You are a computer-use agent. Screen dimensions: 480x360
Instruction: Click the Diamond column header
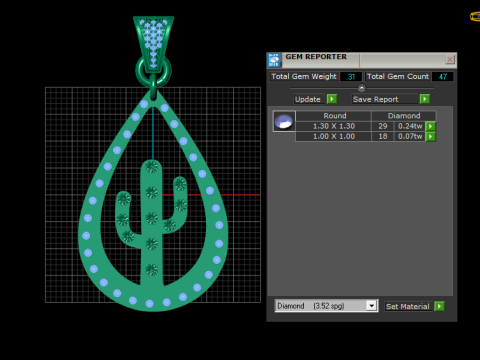pyautogui.click(x=404, y=116)
